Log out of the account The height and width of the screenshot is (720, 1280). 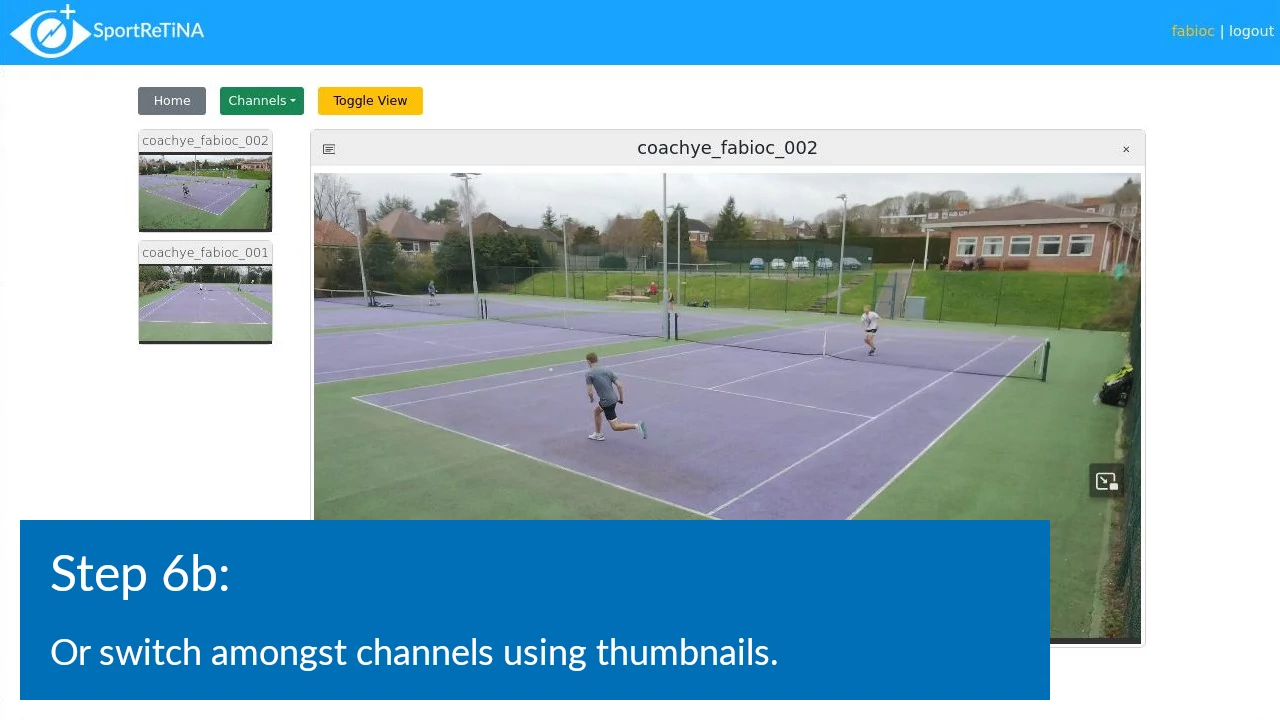1251,31
